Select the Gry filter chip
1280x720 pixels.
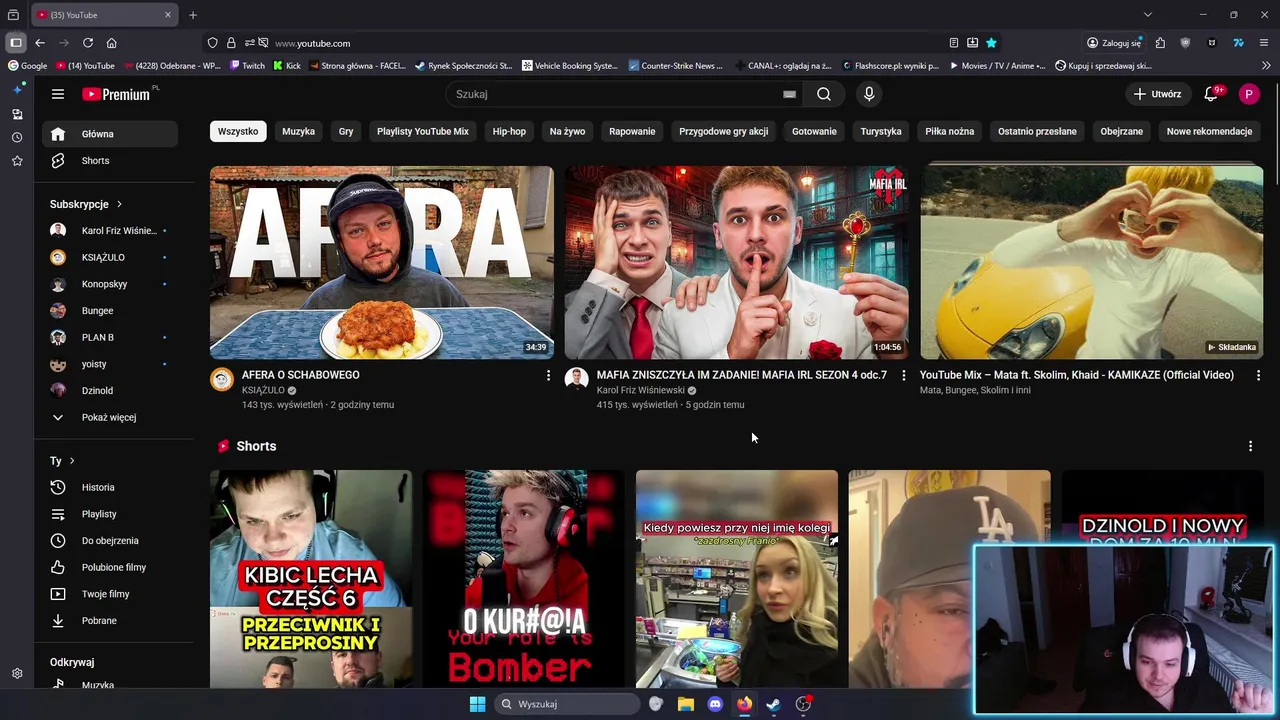(346, 131)
